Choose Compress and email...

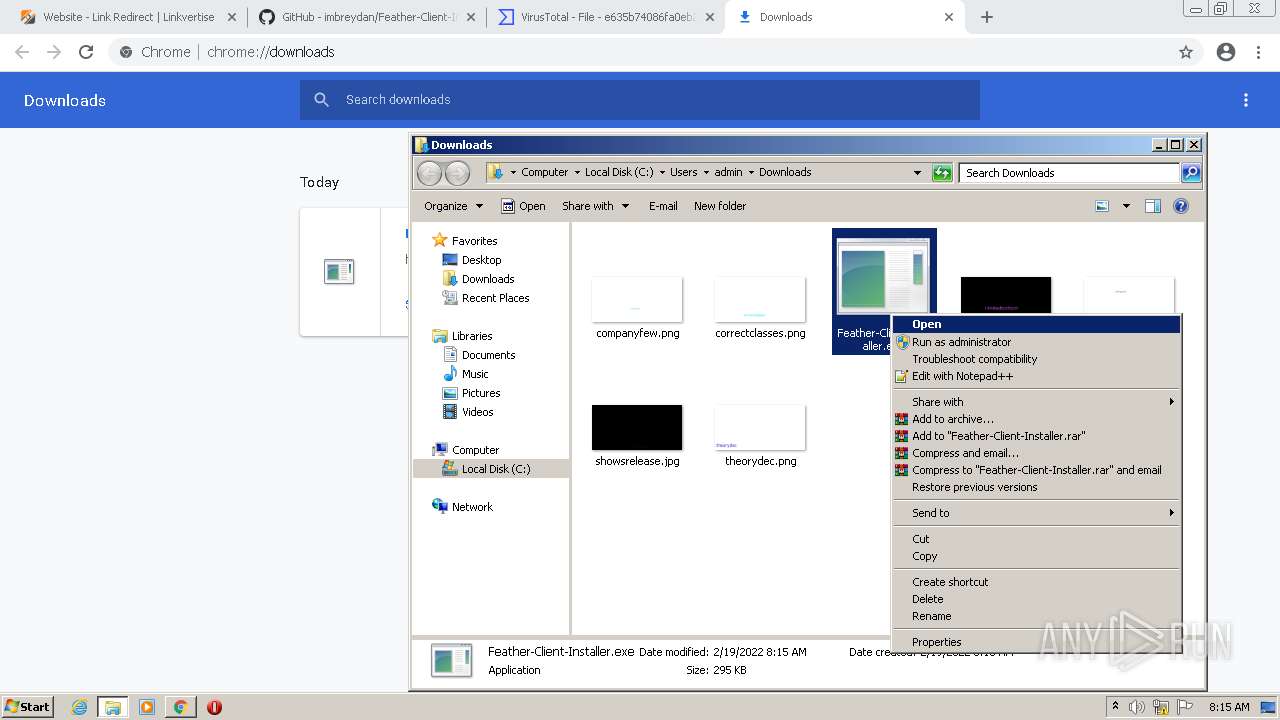(1036, 453)
